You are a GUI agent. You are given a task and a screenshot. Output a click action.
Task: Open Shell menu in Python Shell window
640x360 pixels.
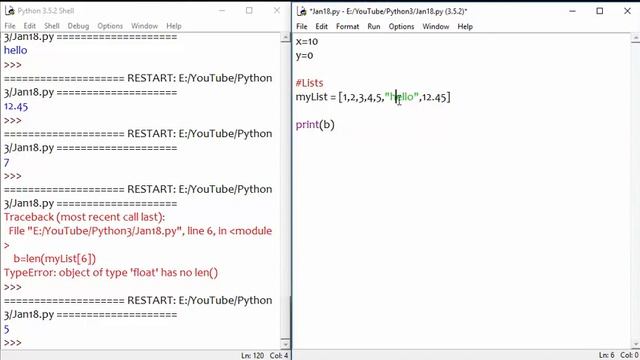52,26
